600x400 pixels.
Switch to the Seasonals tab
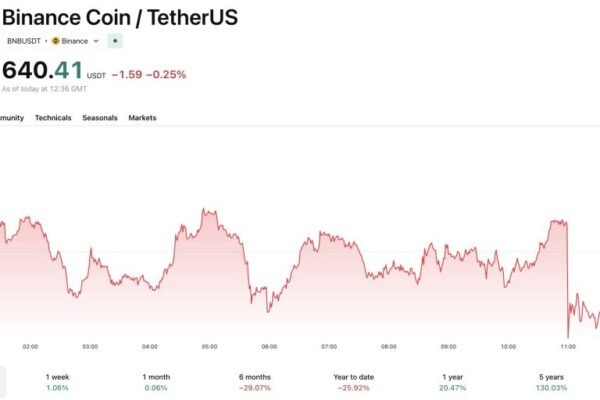(99, 118)
